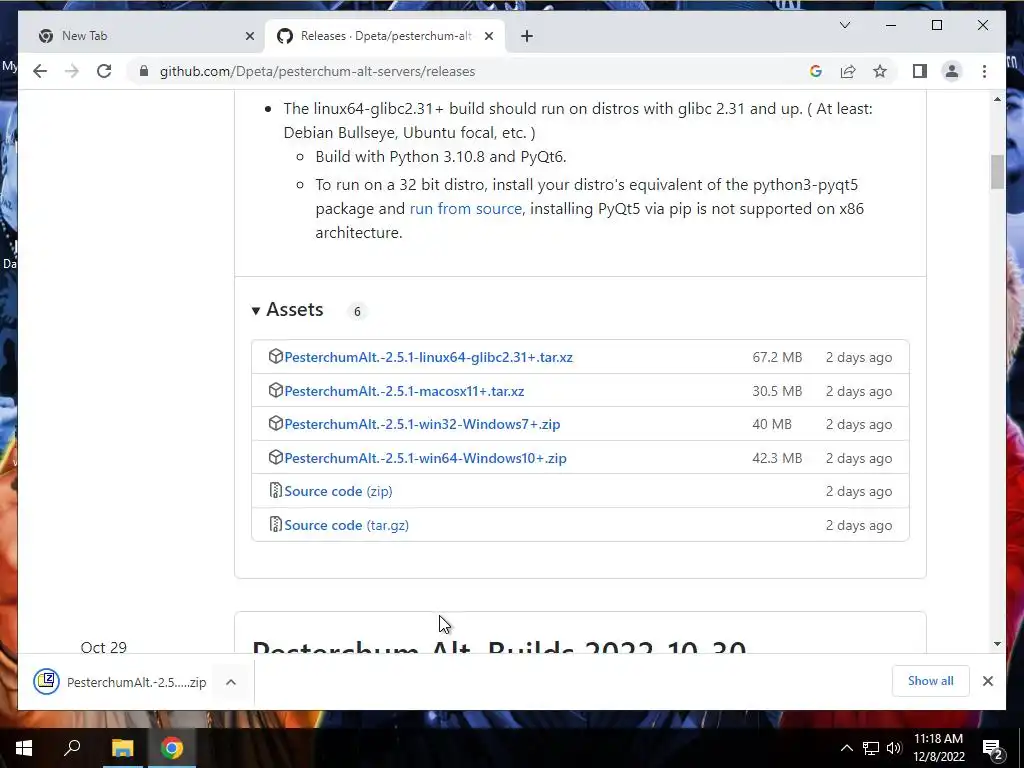Open Windows taskbar search
The image size is (1024, 768).
click(x=72, y=748)
